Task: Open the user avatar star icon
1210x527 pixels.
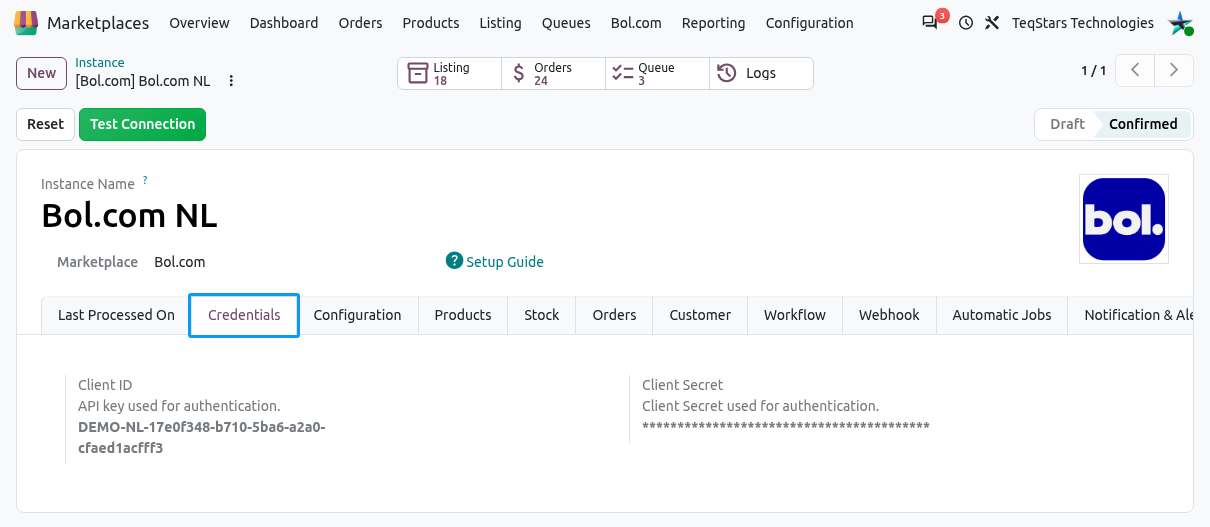Action: click(1181, 23)
